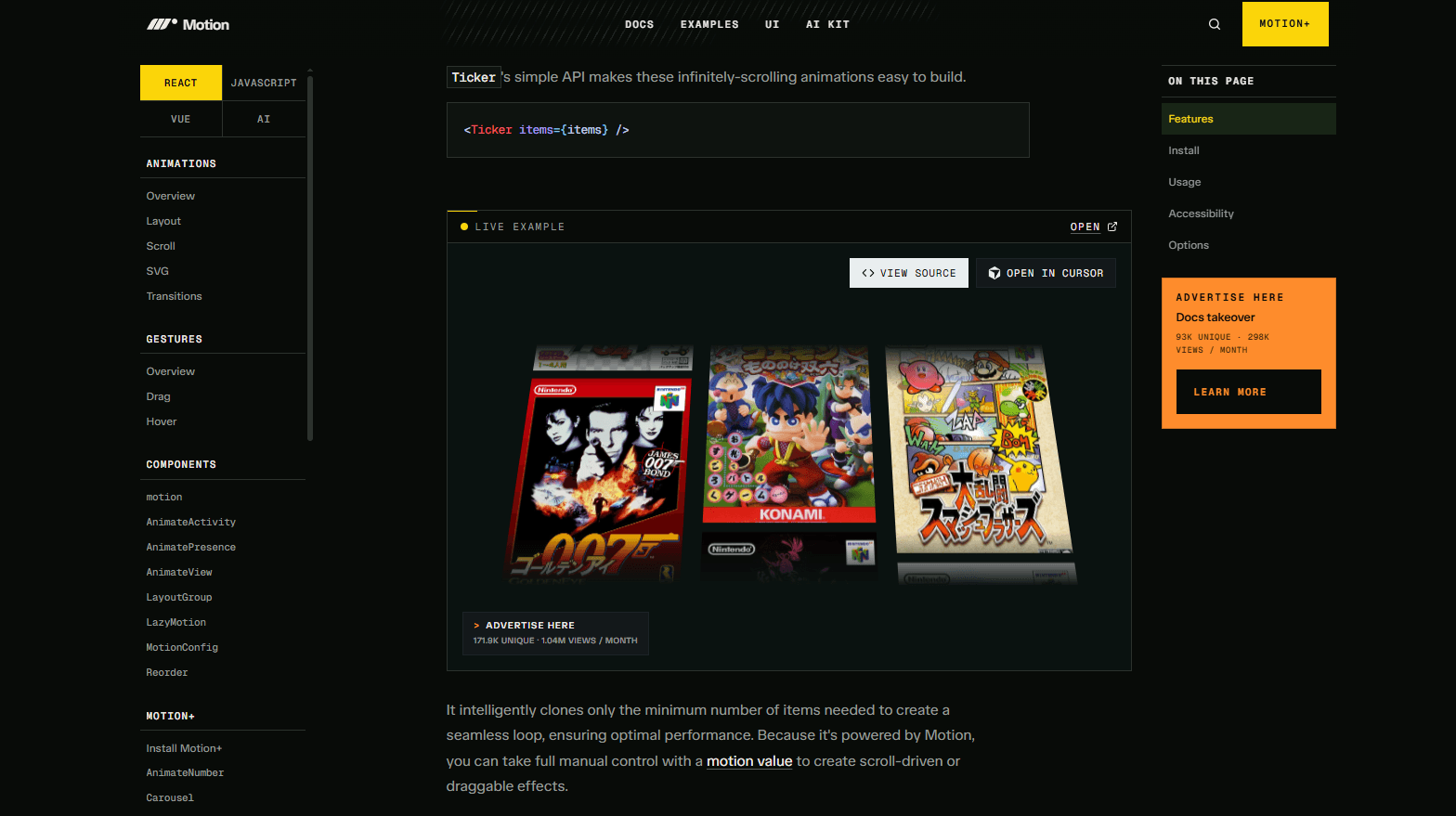Jump to Options in On This Page

point(1189,245)
